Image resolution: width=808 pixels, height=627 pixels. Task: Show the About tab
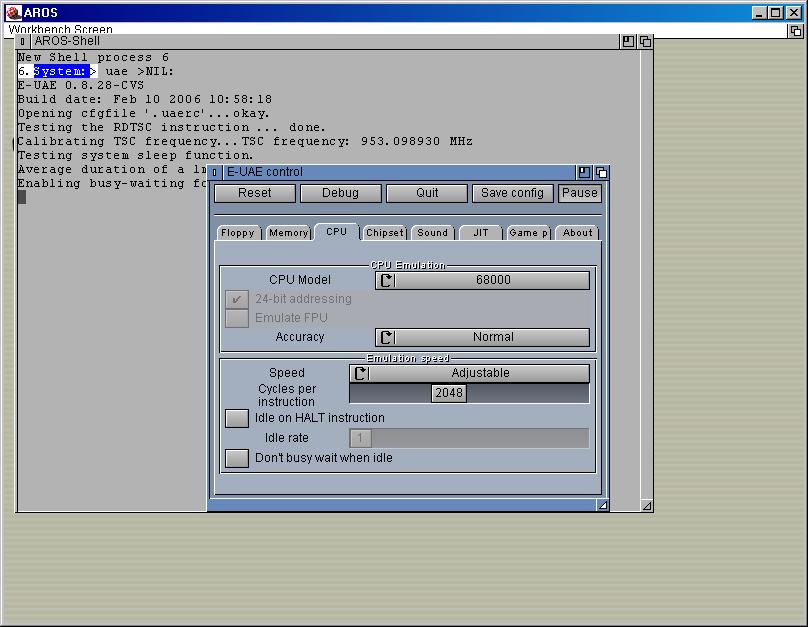tap(578, 233)
